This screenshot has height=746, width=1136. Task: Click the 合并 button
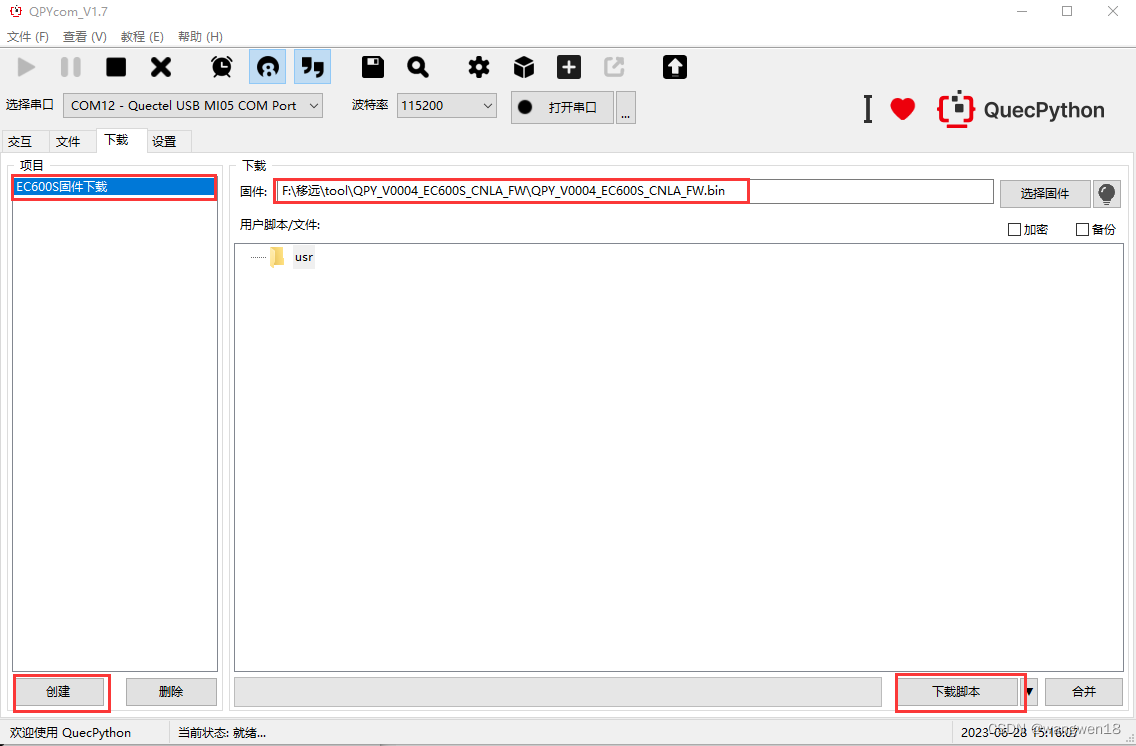[x=1084, y=692]
